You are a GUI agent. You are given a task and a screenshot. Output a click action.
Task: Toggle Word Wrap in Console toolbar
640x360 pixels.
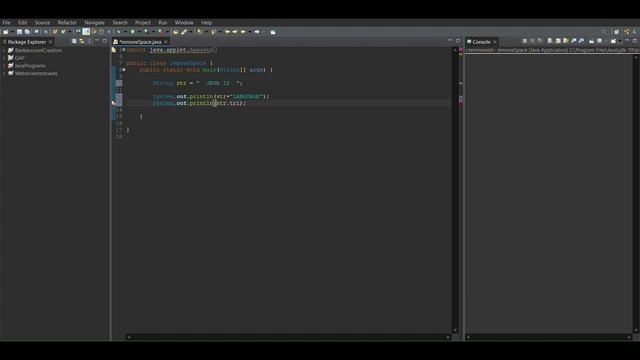pos(565,41)
